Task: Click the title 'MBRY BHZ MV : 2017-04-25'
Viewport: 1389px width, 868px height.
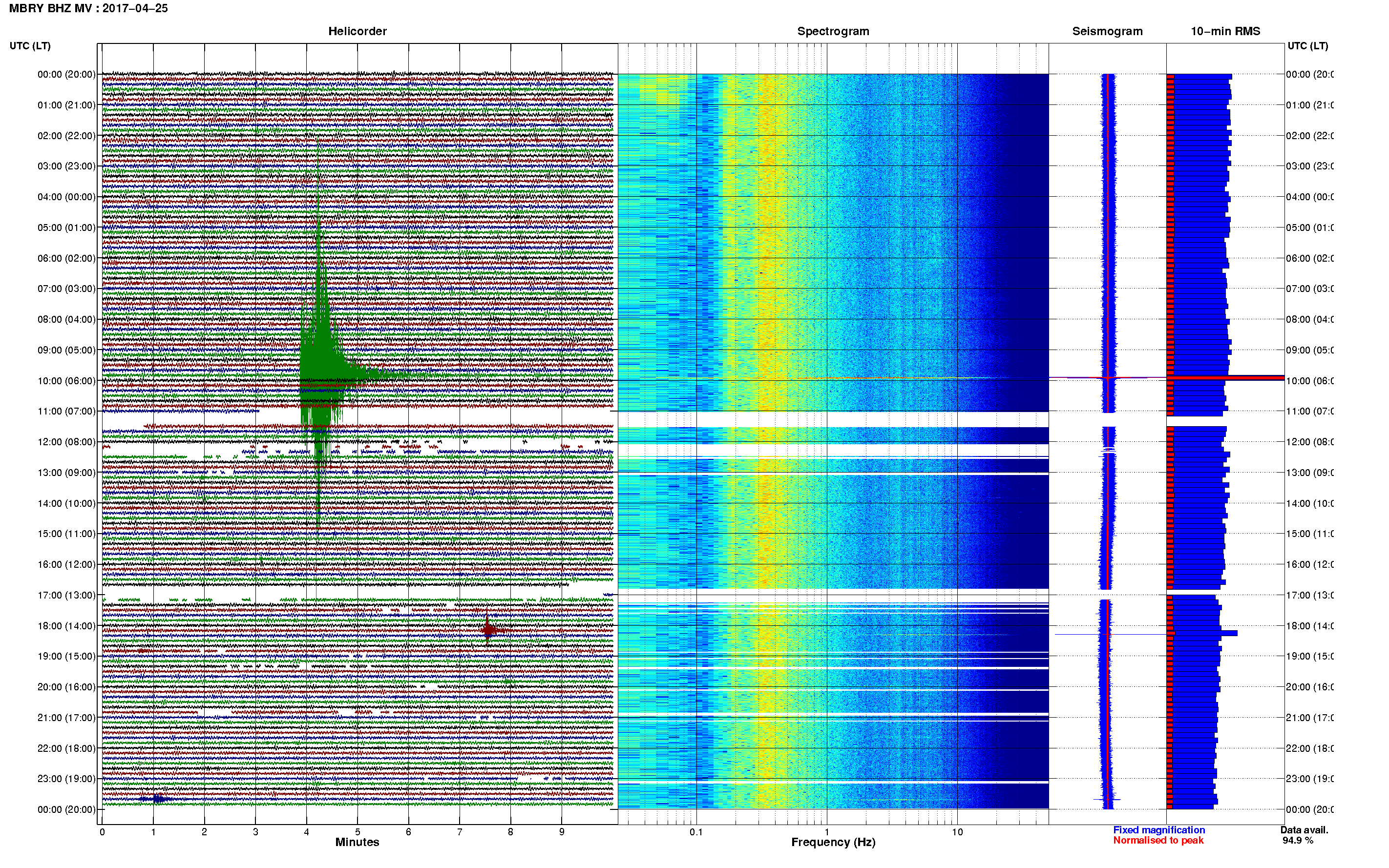Action: coord(88,8)
